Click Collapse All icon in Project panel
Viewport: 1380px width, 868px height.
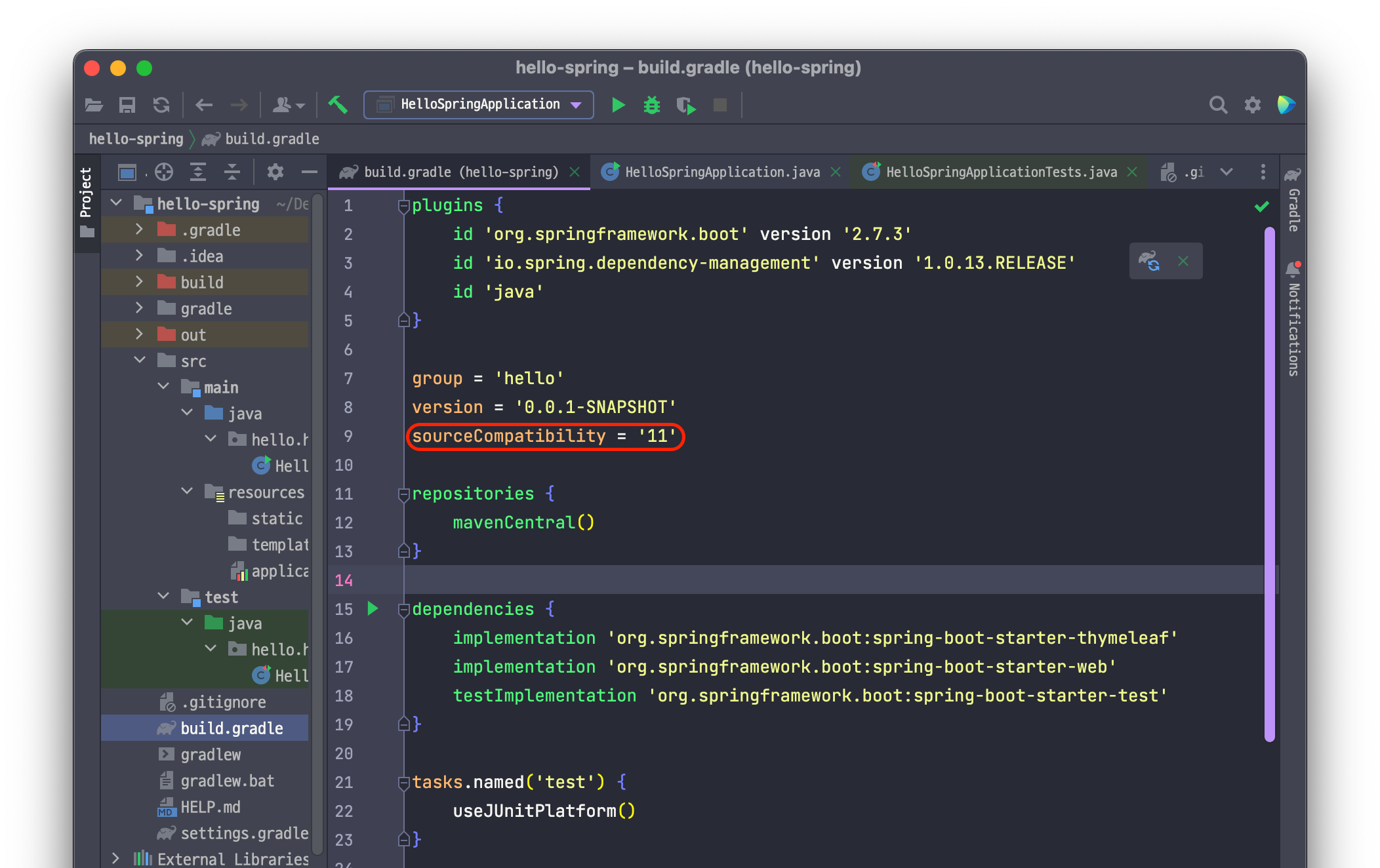[232, 172]
